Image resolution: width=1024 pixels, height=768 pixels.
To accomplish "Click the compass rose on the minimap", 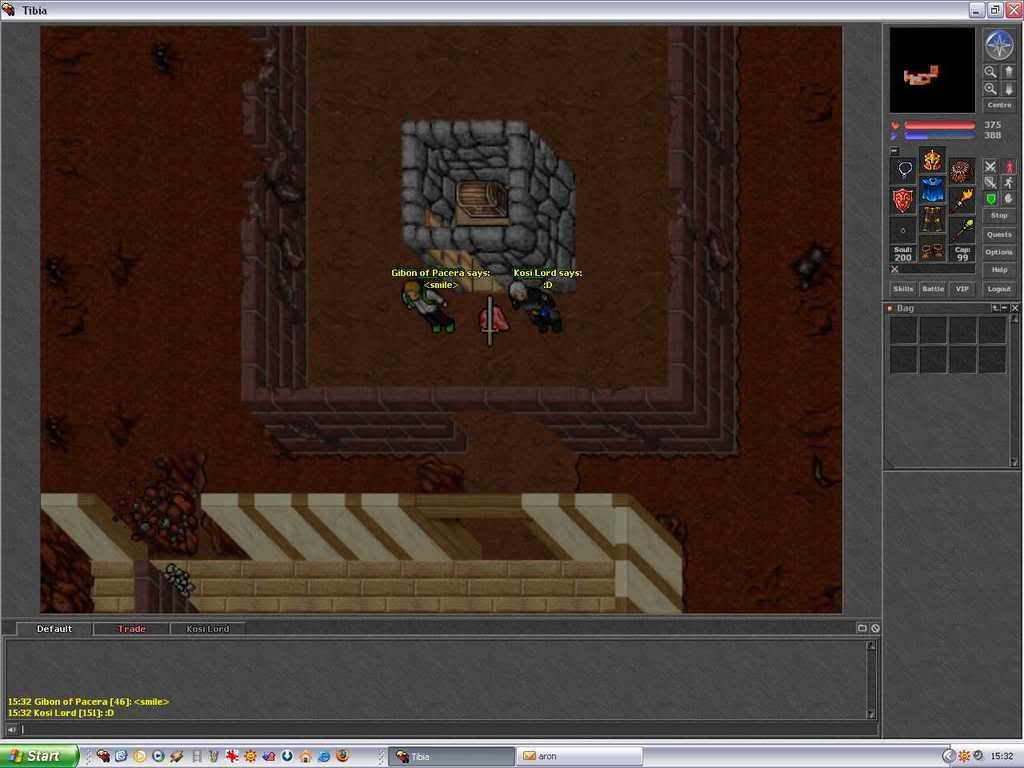I will [999, 45].
